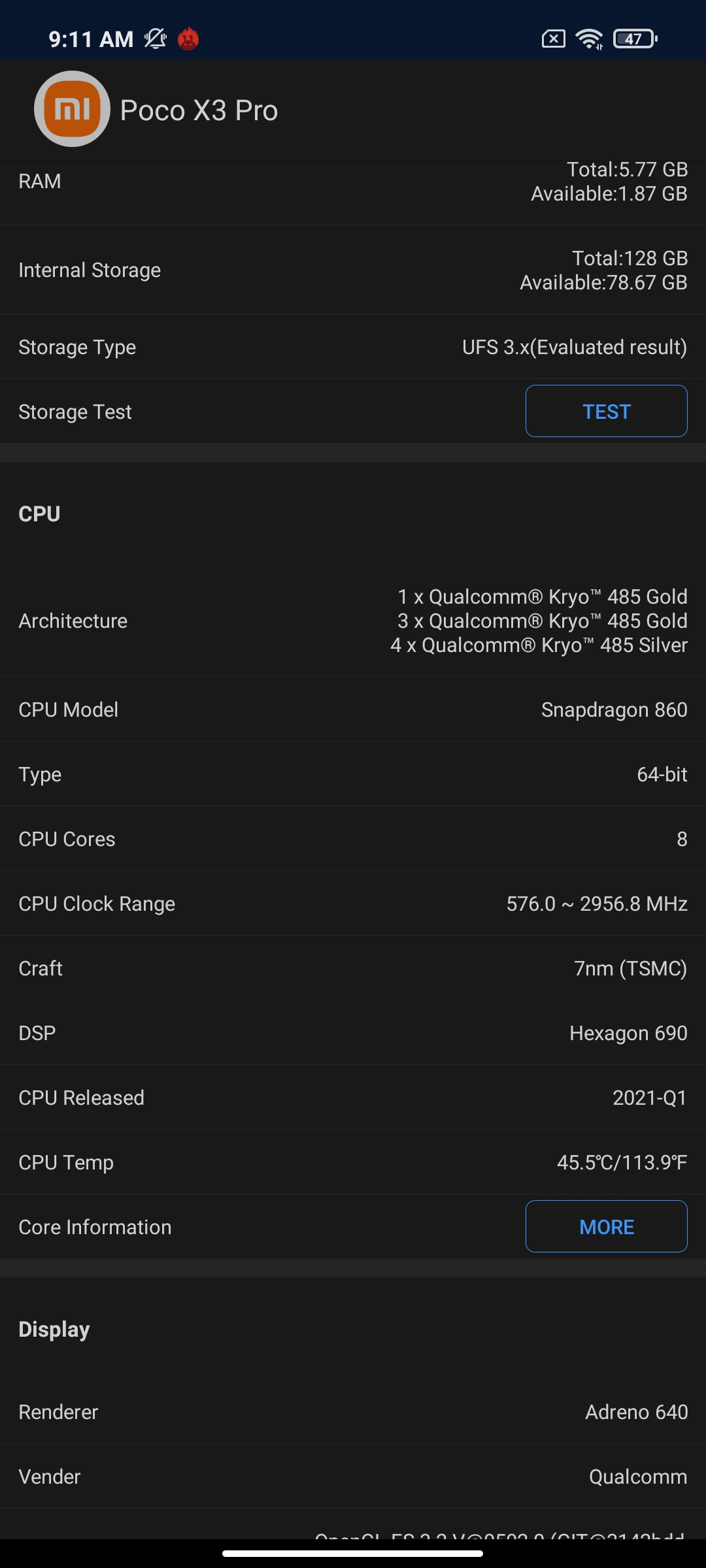Screen dimensions: 706x1568
Task: Select the Architecture row
Action: (x=353, y=621)
